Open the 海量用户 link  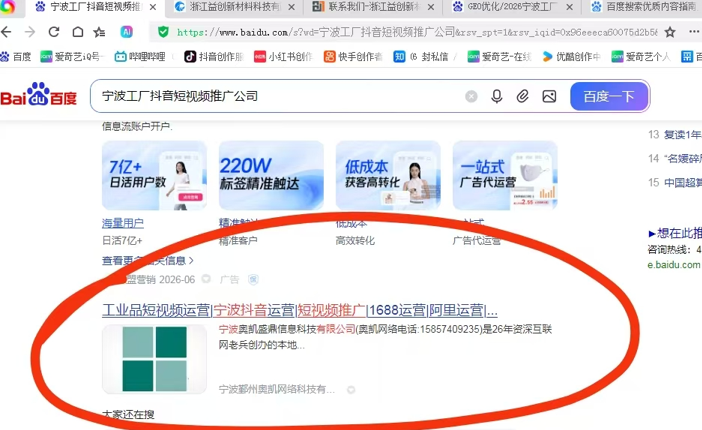[x=123, y=223]
